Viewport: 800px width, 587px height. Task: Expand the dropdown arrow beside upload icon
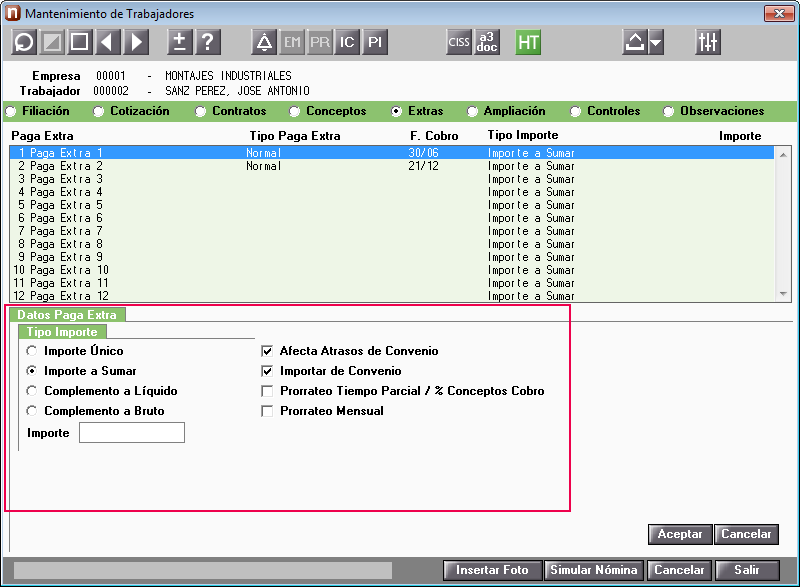656,42
